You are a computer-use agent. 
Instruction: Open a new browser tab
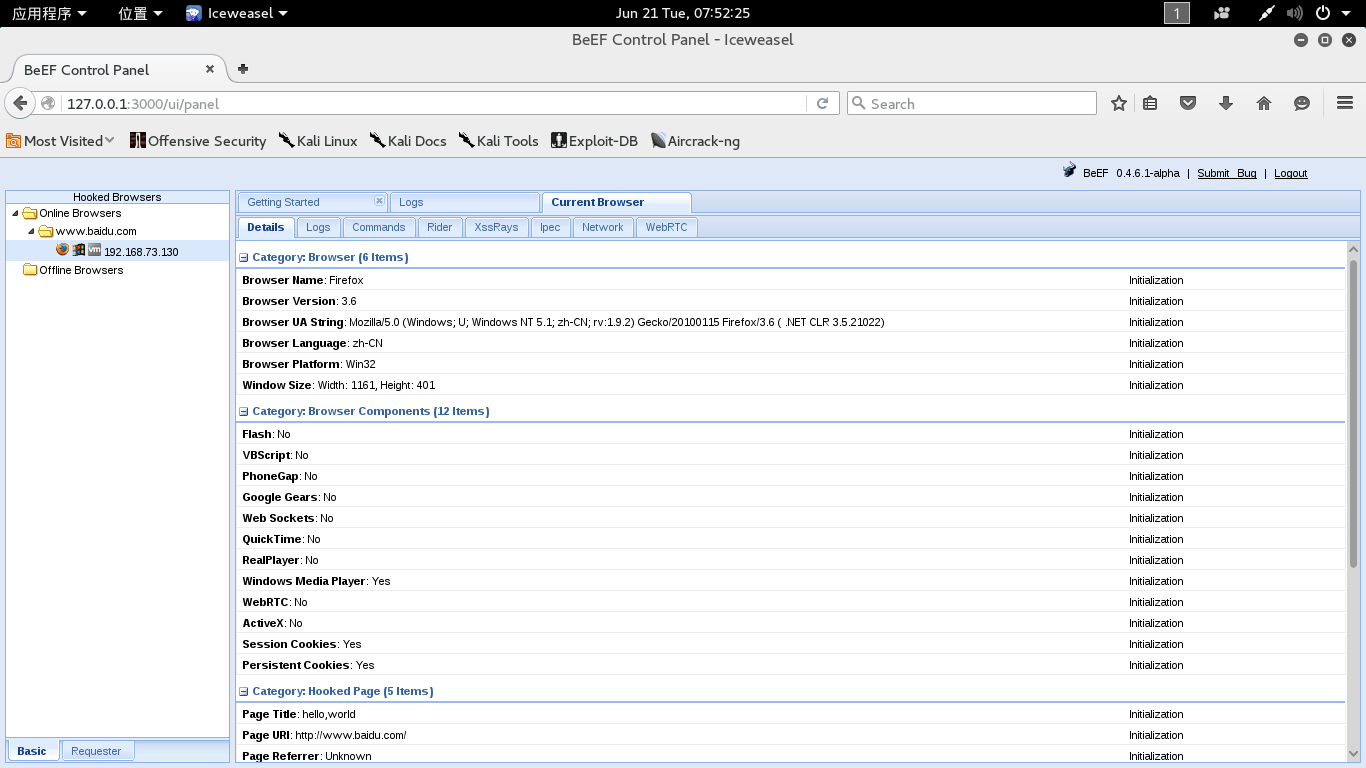click(x=242, y=69)
